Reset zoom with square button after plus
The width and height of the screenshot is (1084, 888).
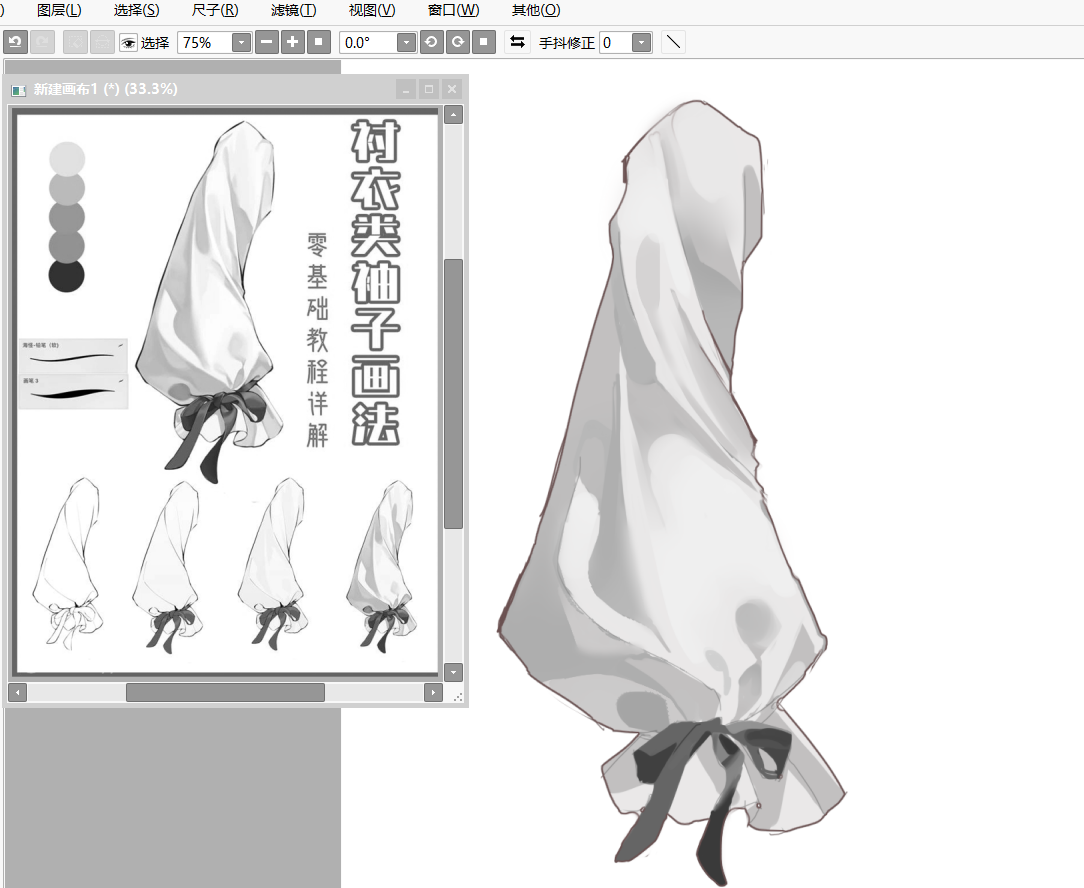tap(319, 42)
